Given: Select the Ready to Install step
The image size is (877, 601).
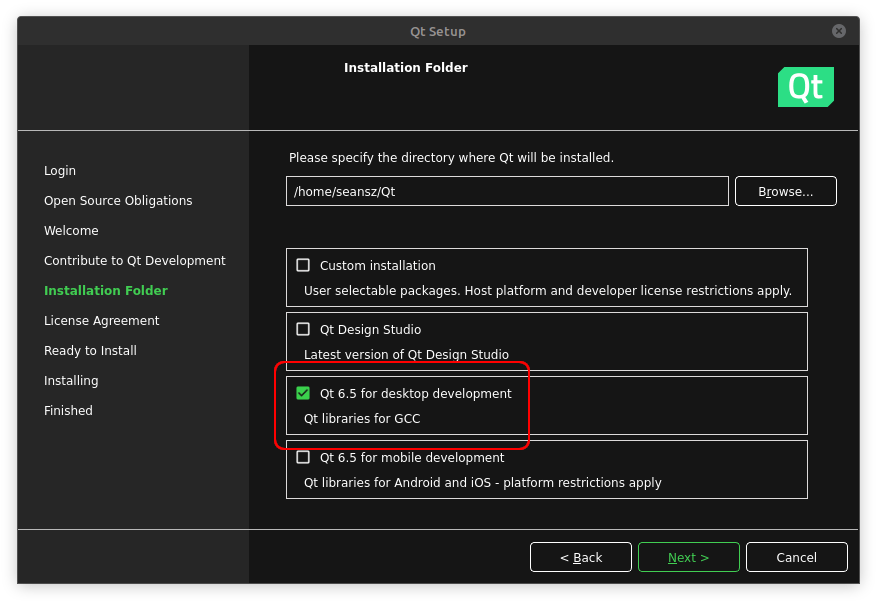Looking at the screenshot, I should pyautogui.click(x=91, y=351).
